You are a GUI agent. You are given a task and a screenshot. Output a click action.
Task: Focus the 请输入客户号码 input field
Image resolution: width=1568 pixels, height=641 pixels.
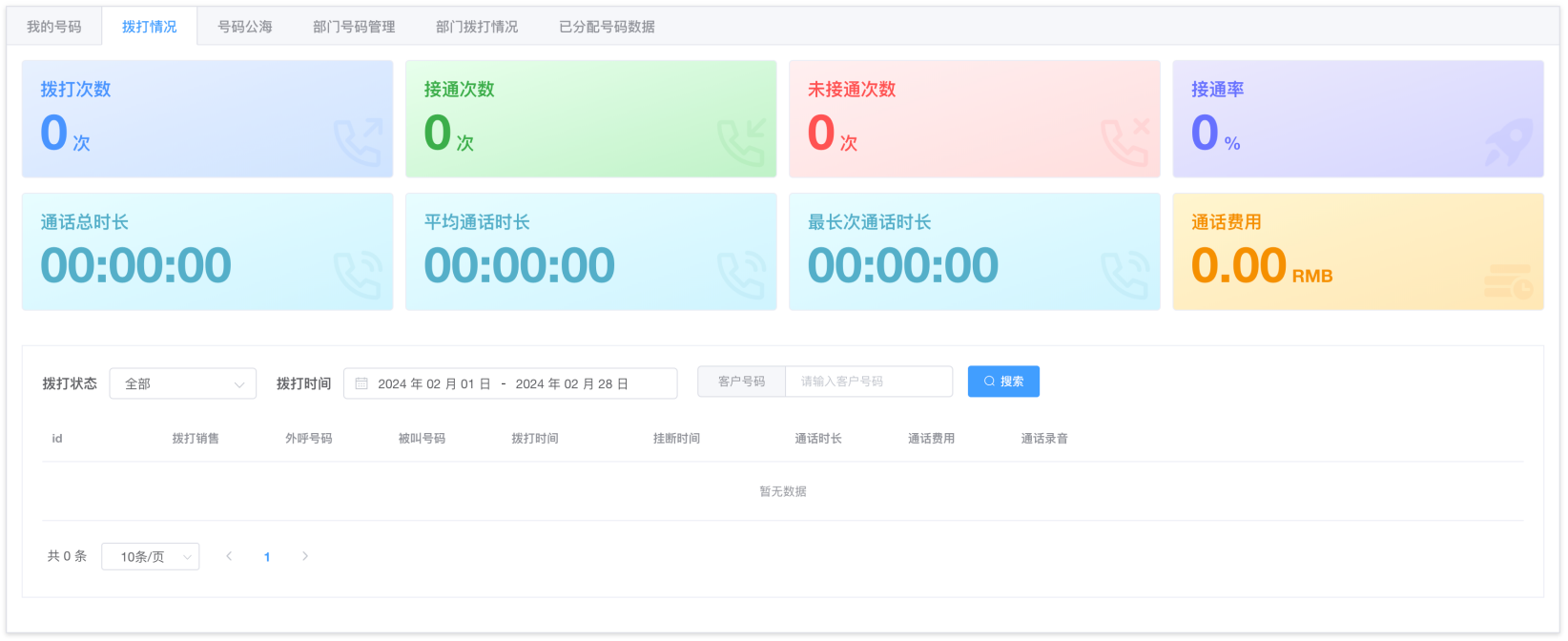point(868,382)
